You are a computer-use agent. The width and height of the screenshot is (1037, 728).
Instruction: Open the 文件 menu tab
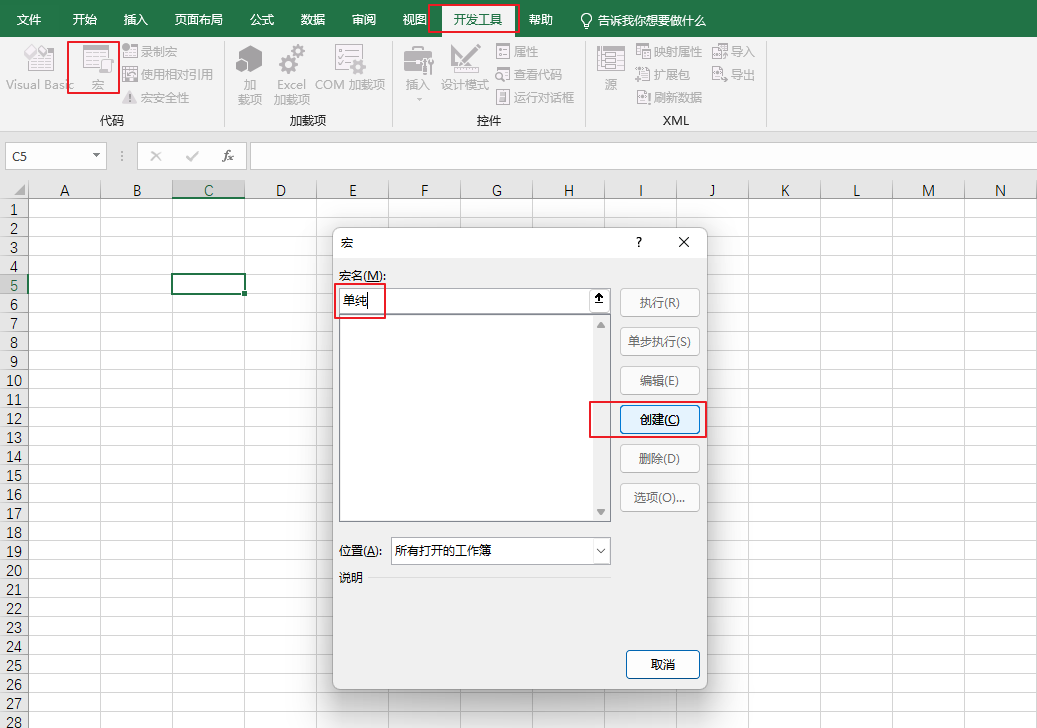click(29, 20)
